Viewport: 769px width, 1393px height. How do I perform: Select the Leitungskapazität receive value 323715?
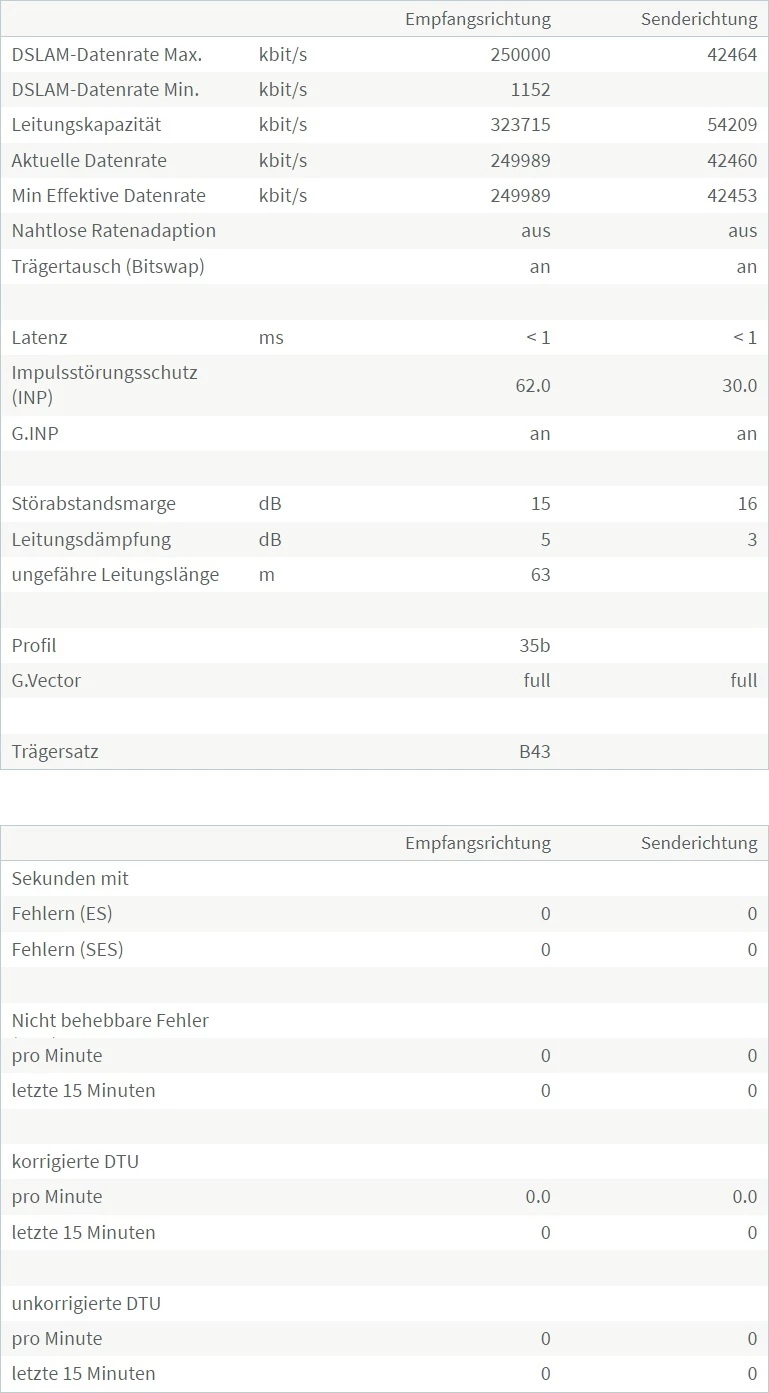[520, 125]
